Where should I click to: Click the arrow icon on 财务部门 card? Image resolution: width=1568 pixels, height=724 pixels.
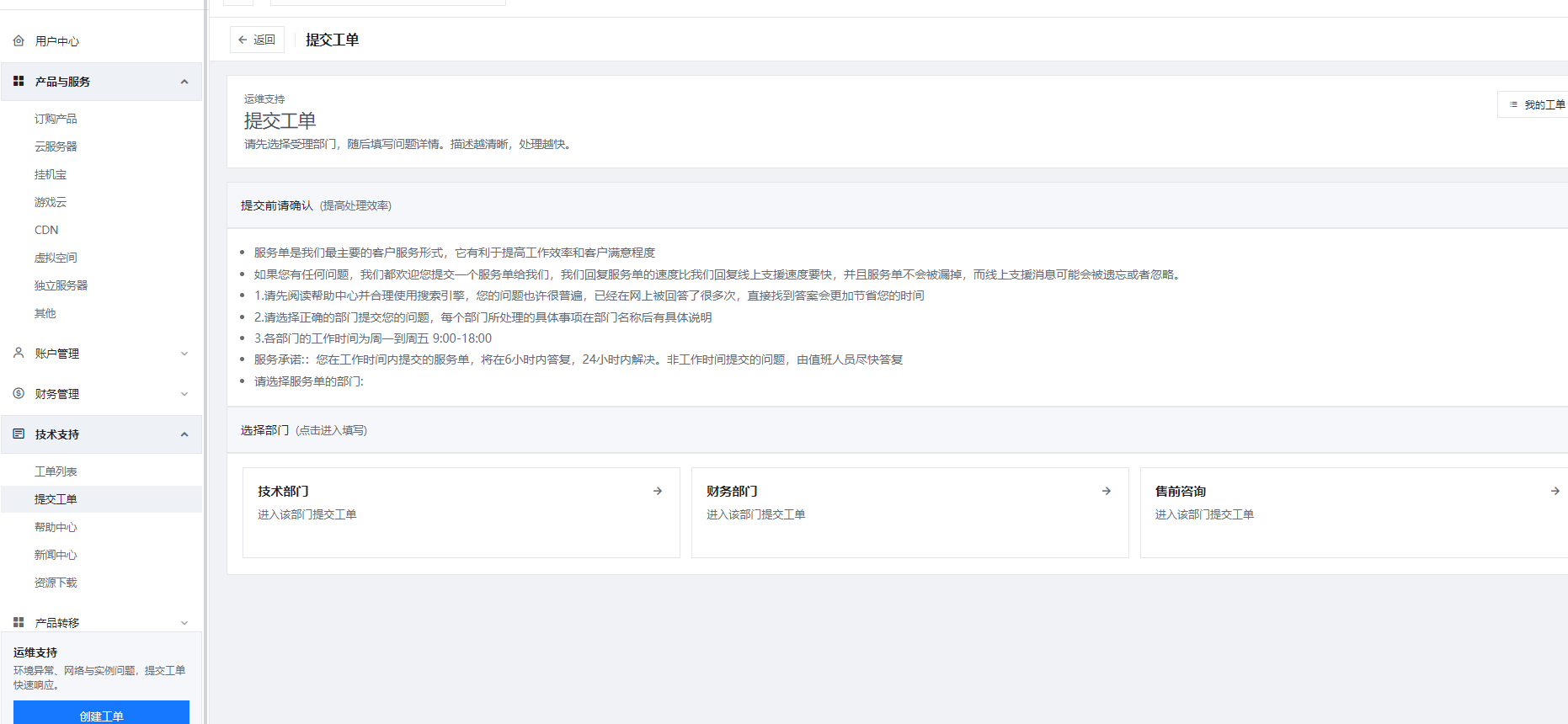pyautogui.click(x=1107, y=491)
